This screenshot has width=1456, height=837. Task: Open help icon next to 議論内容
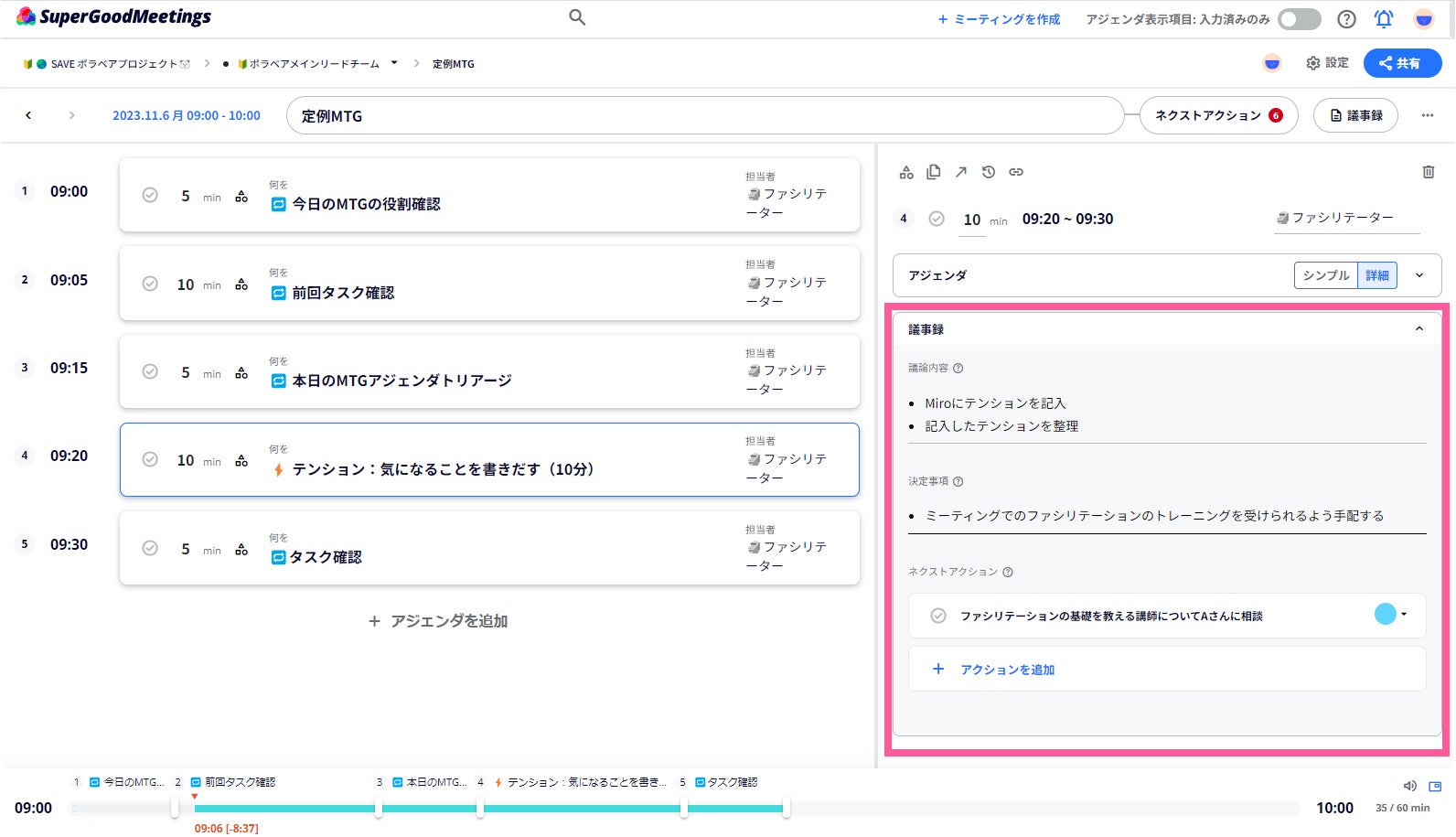(958, 369)
